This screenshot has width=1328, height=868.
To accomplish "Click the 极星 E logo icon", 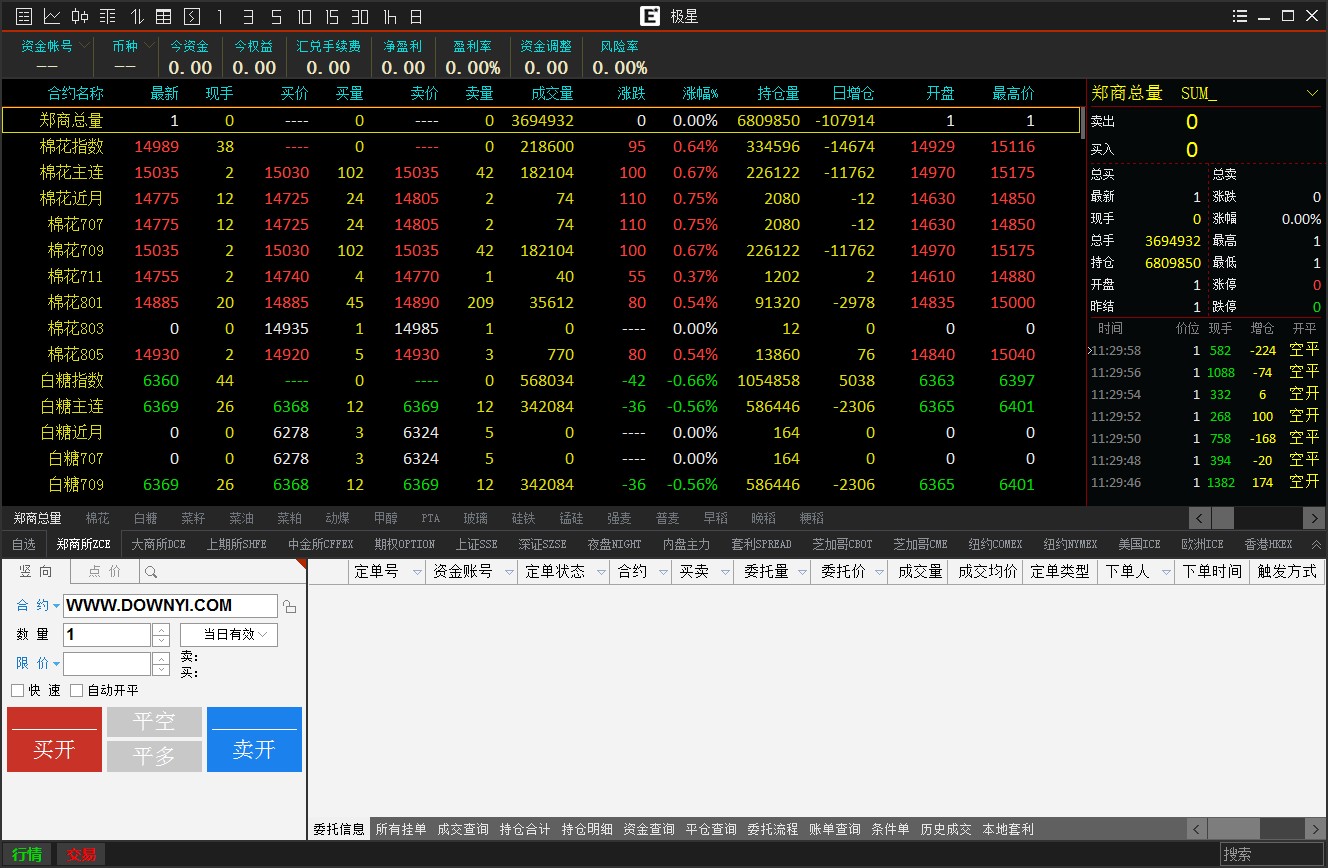I will click(x=651, y=16).
